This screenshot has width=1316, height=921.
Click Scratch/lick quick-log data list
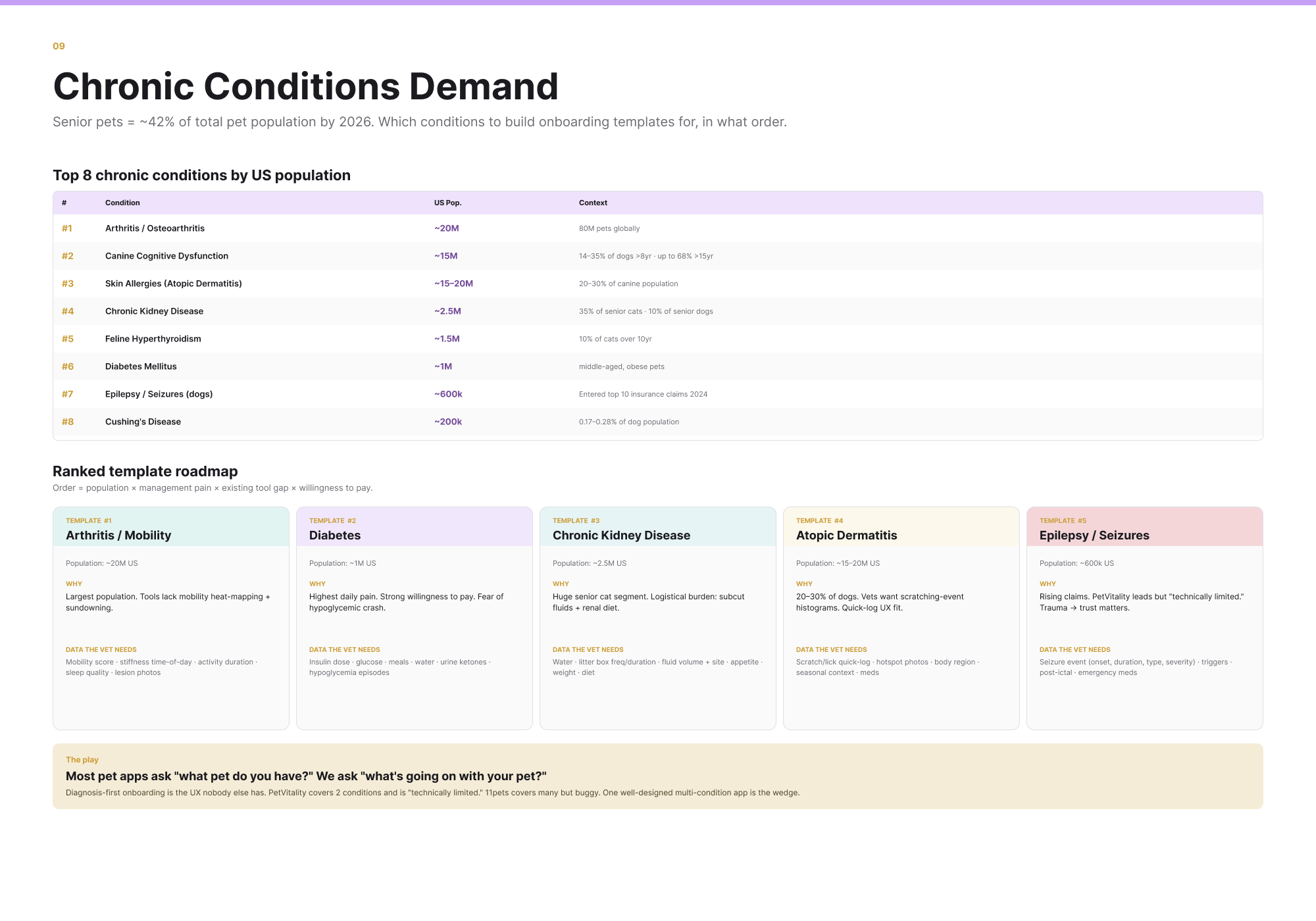tap(888, 667)
